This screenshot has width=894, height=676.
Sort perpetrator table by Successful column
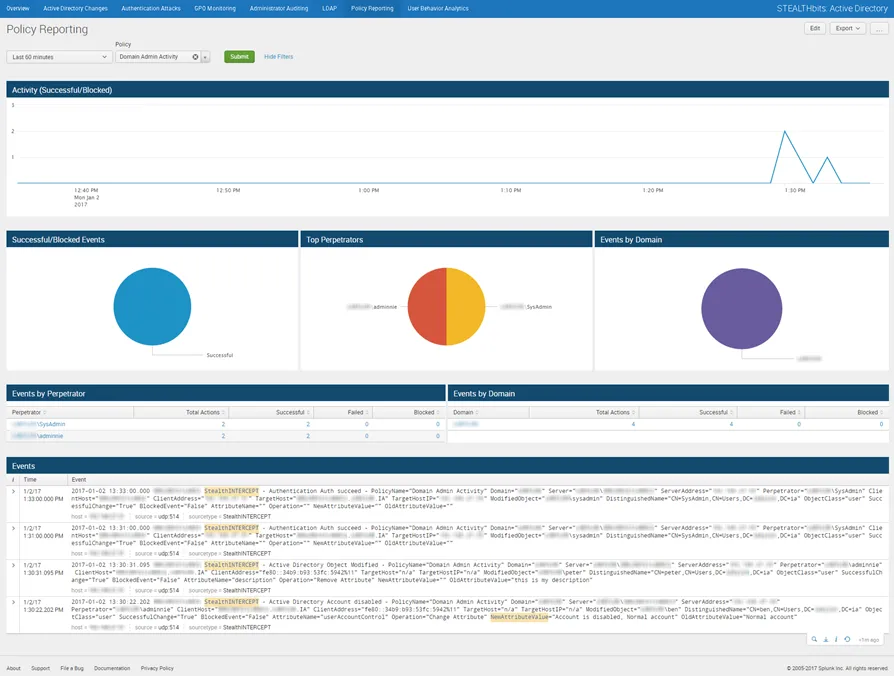292,412
